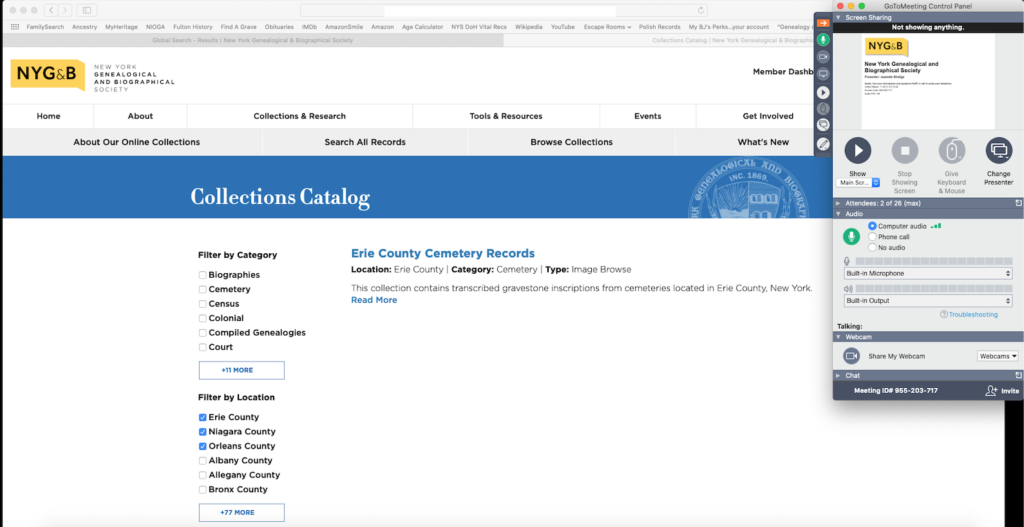Image resolution: width=1024 pixels, height=527 pixels.
Task: Switch to Global Search Results tab
Action: (253, 40)
